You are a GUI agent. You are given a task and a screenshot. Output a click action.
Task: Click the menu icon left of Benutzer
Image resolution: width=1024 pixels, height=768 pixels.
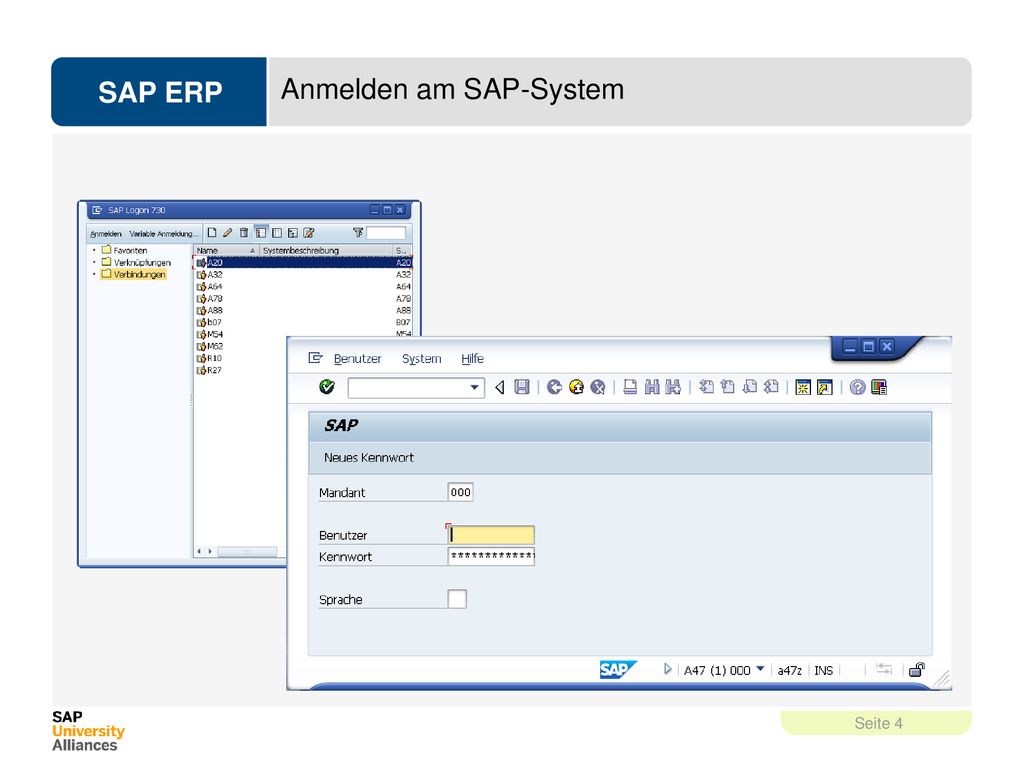(315, 358)
